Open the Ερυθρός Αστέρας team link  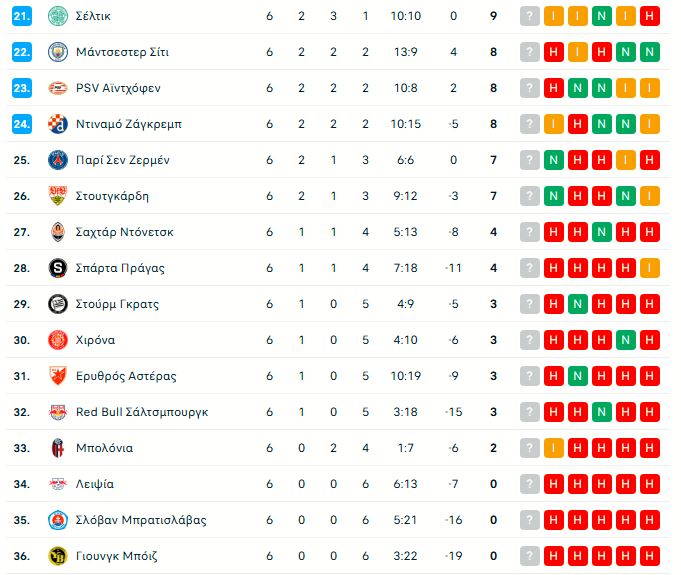click(x=126, y=376)
